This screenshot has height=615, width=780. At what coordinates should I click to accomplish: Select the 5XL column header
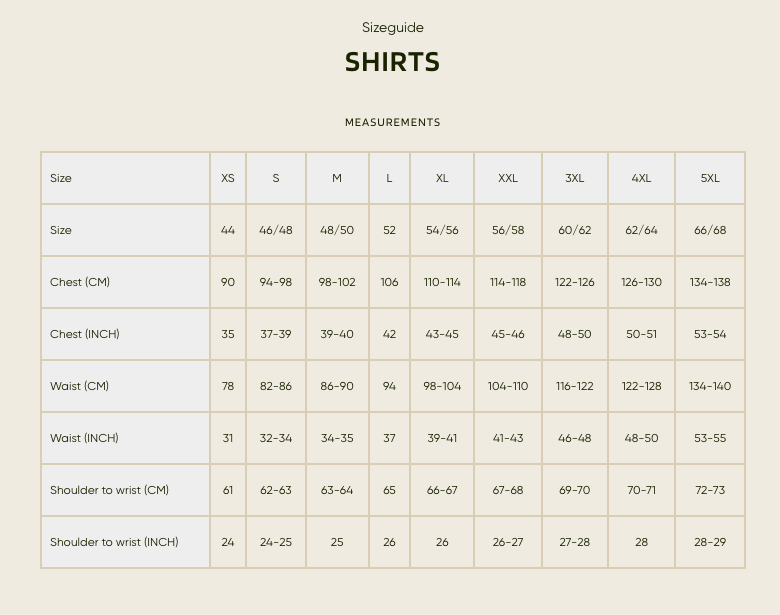[710, 178]
